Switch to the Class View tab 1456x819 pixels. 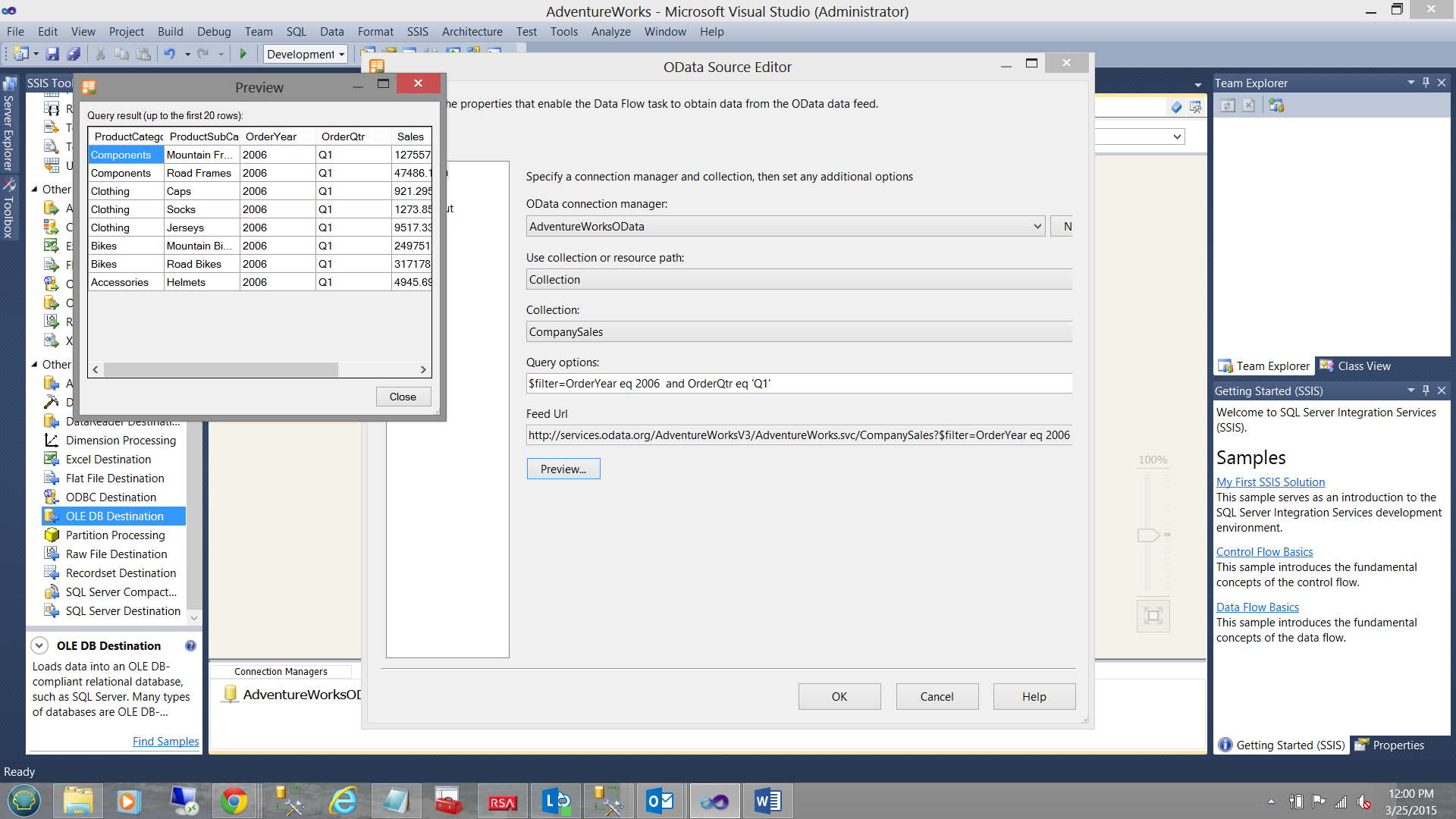(1355, 366)
